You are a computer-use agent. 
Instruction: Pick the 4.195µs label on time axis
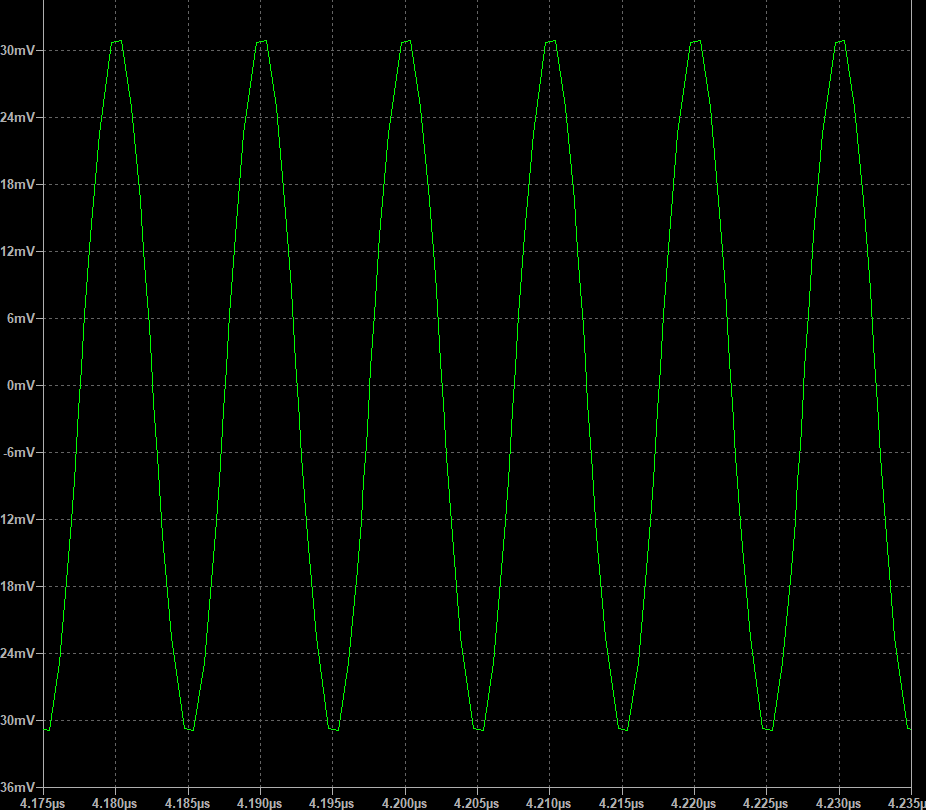coord(333,802)
